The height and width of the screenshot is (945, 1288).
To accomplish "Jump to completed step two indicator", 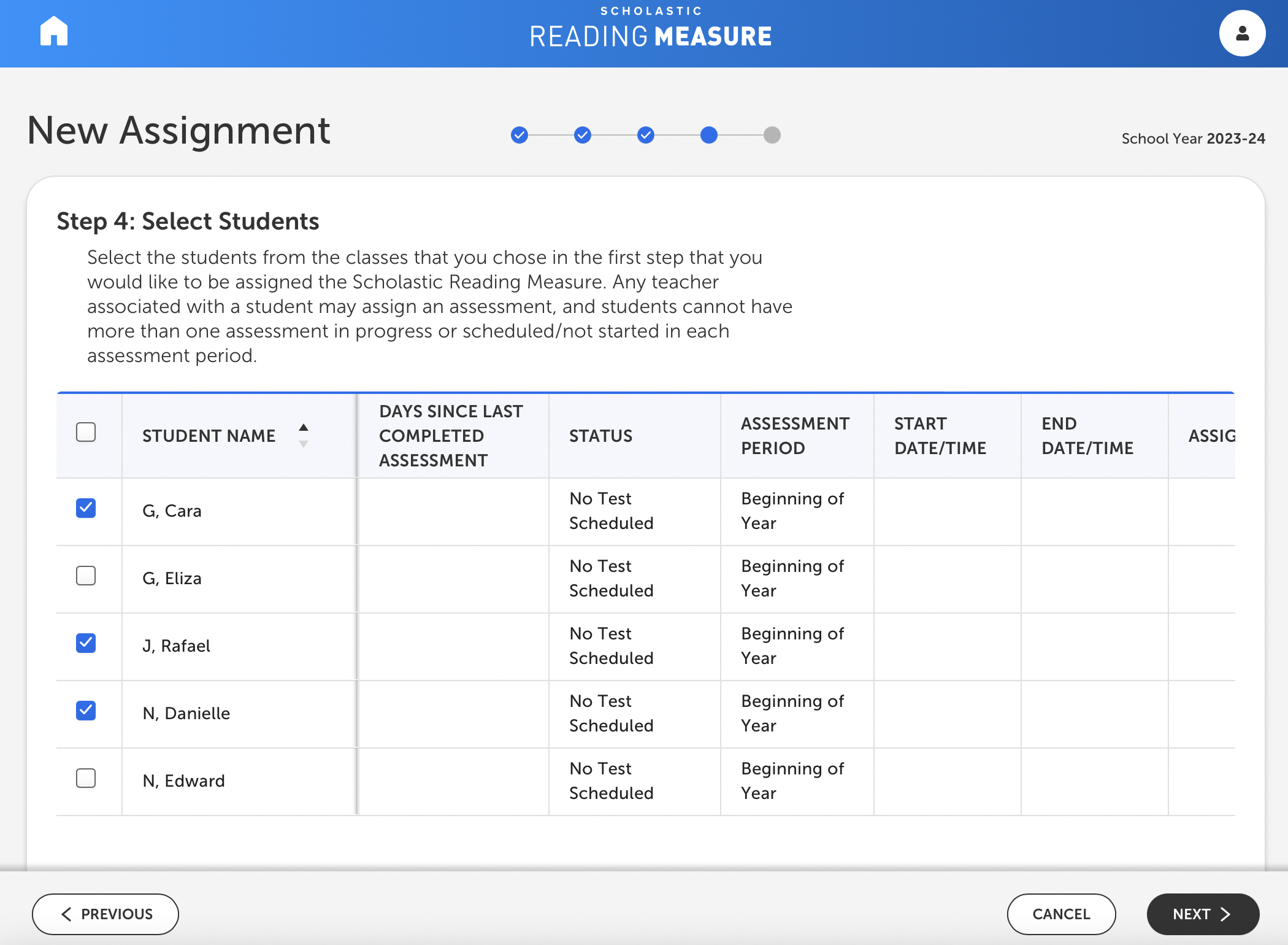I will click(x=583, y=135).
